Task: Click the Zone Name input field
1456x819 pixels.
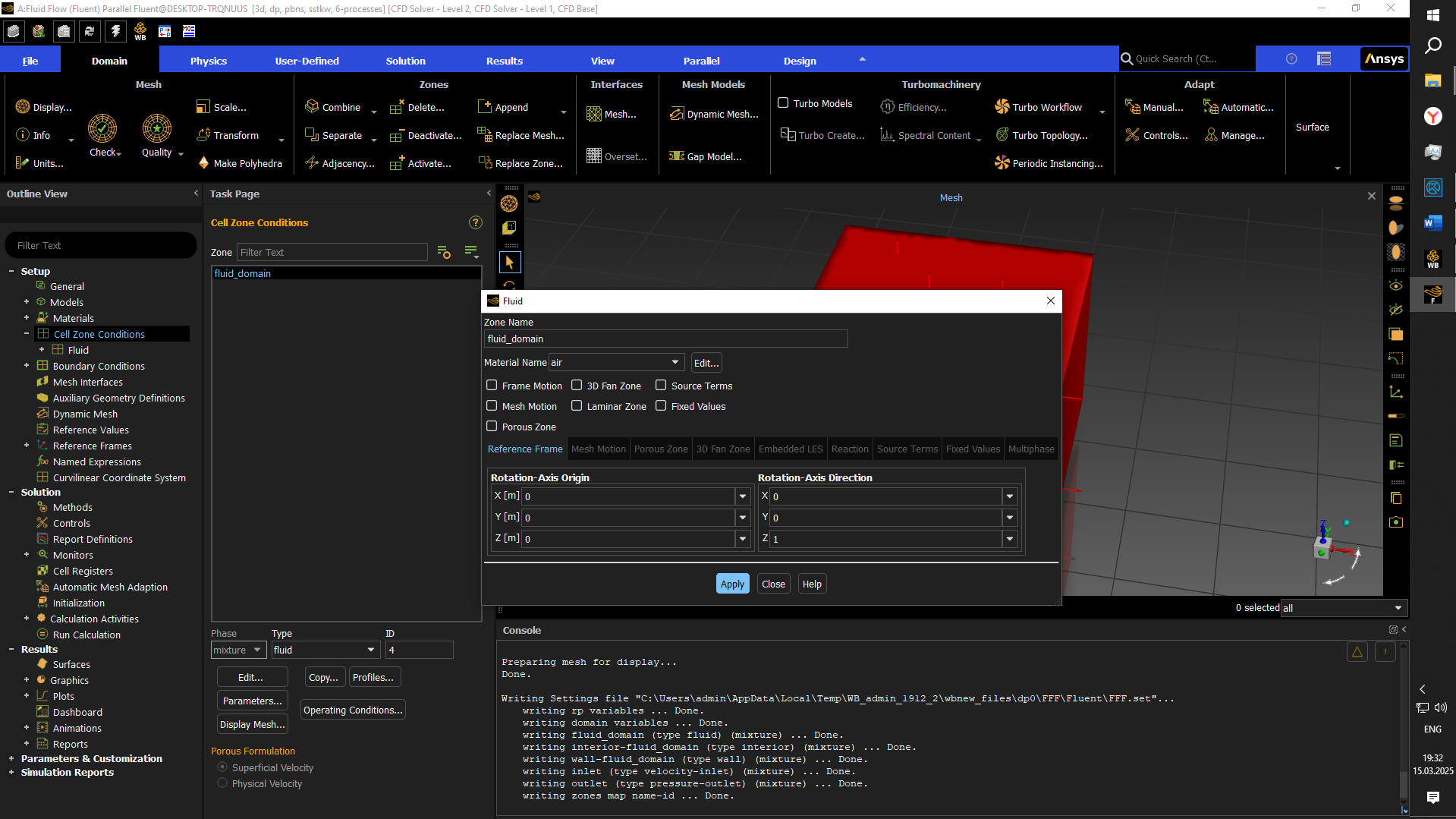Action: [x=665, y=339]
